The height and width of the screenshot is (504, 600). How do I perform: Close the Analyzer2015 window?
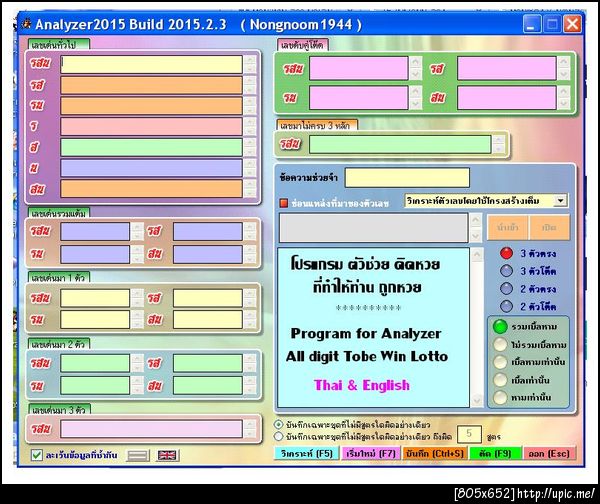(x=573, y=24)
